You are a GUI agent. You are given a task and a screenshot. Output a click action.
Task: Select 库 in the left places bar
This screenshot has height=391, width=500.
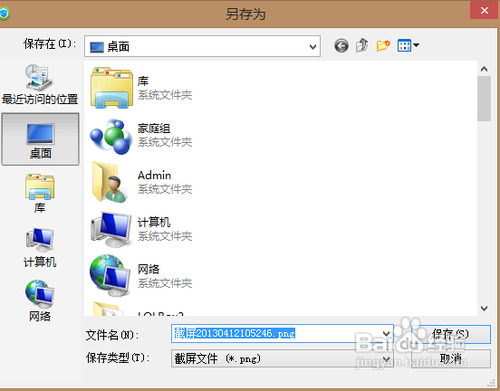[40, 193]
